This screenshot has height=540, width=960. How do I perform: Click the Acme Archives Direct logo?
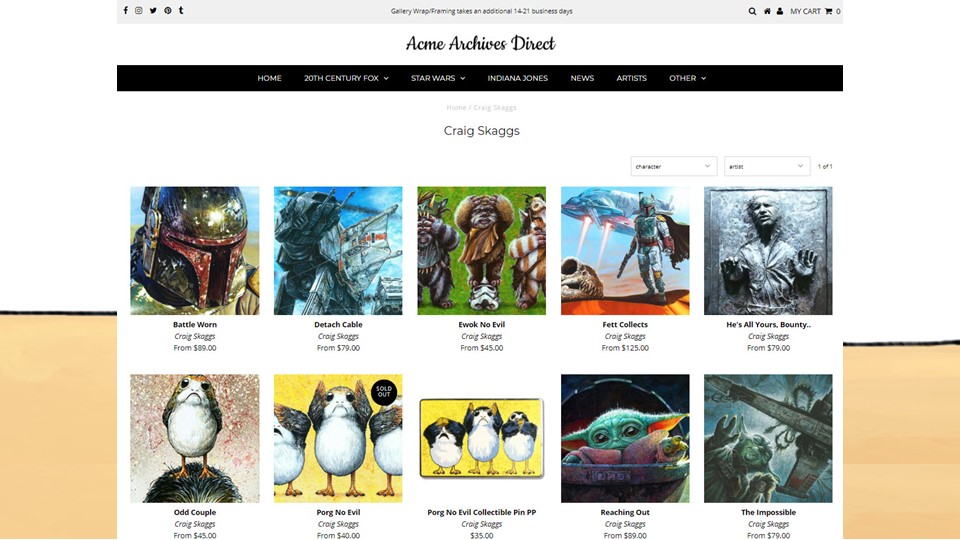coord(481,43)
